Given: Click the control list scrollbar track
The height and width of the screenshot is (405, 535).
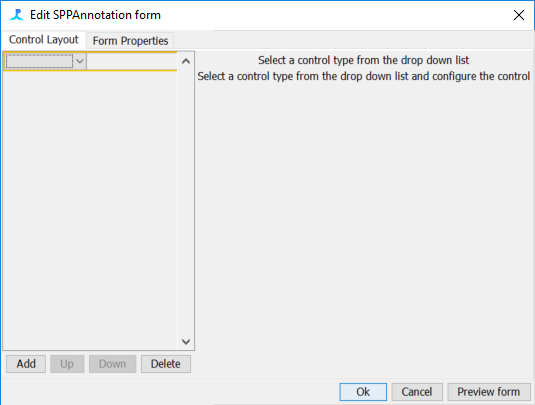Looking at the screenshot, I should [x=186, y=201].
